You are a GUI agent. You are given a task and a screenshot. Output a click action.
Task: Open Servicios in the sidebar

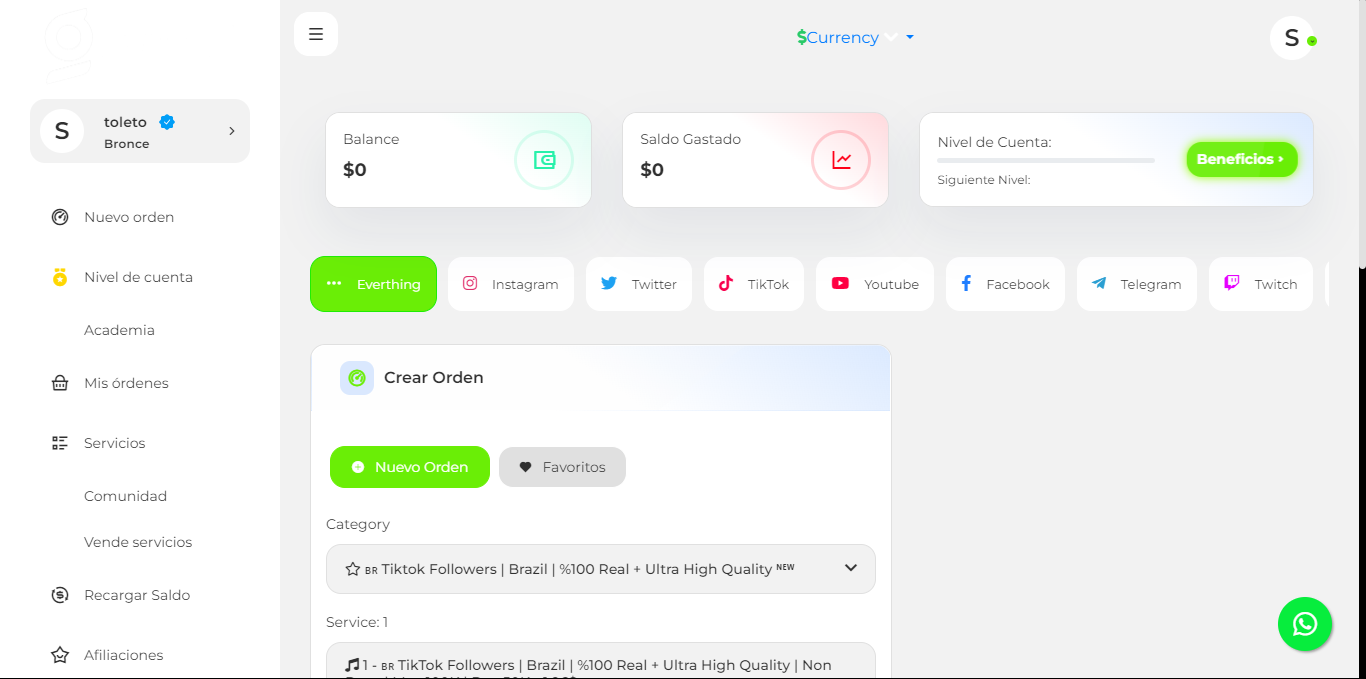[114, 443]
